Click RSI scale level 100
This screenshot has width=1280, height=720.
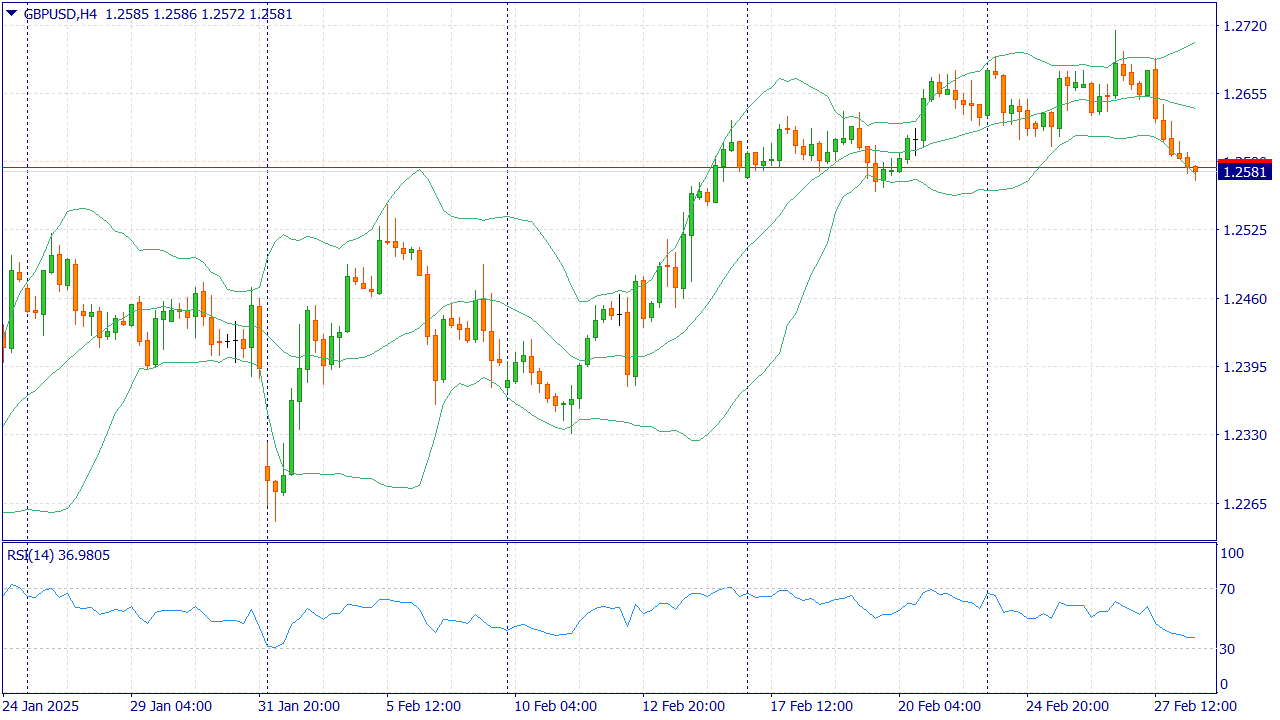[1232, 553]
